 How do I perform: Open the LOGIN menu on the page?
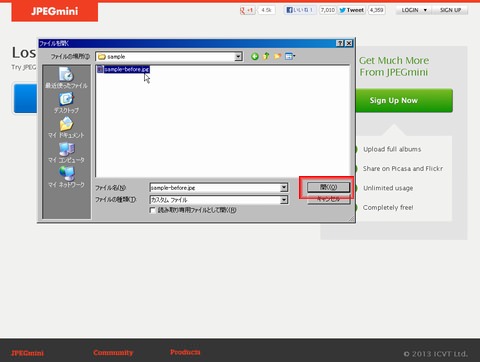click(x=414, y=10)
